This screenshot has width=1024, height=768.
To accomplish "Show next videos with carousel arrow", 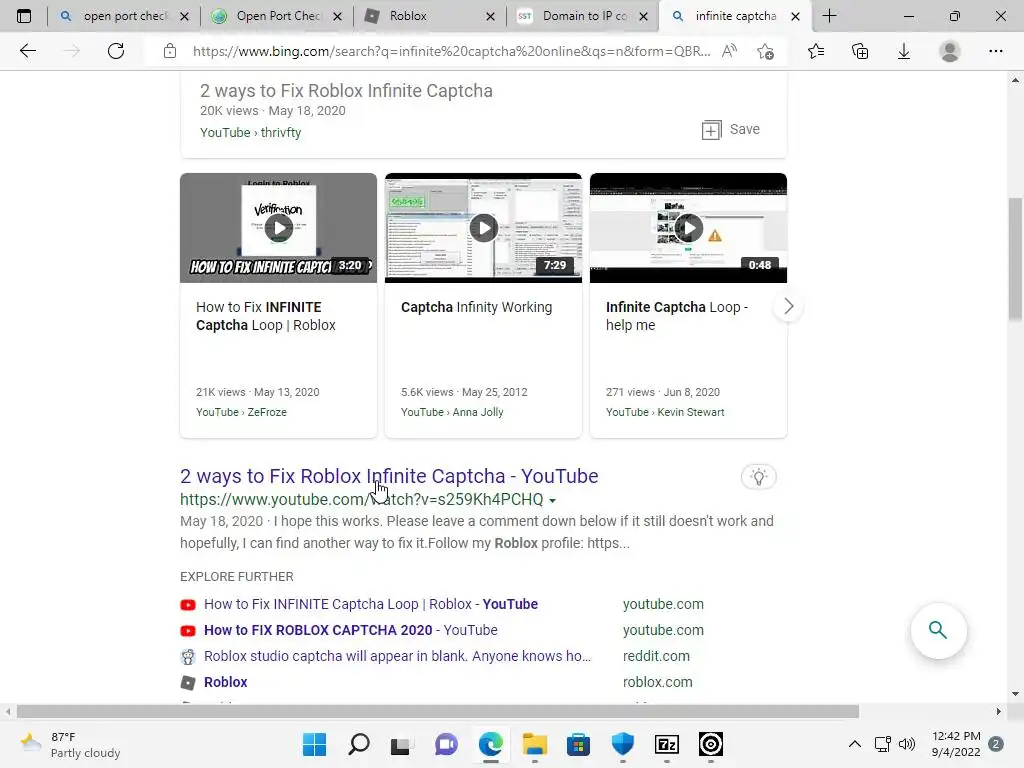I will (788, 306).
